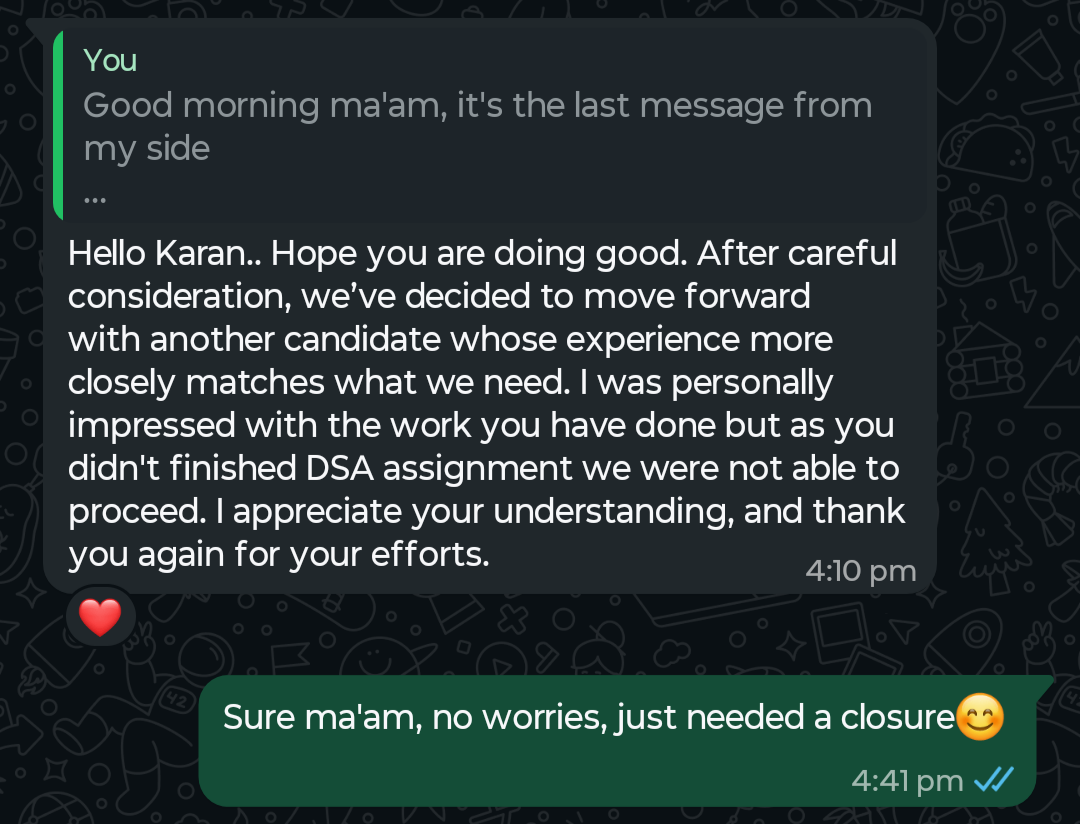Click the smiling emoji in sent message
The image size is (1080, 824).
click(980, 718)
